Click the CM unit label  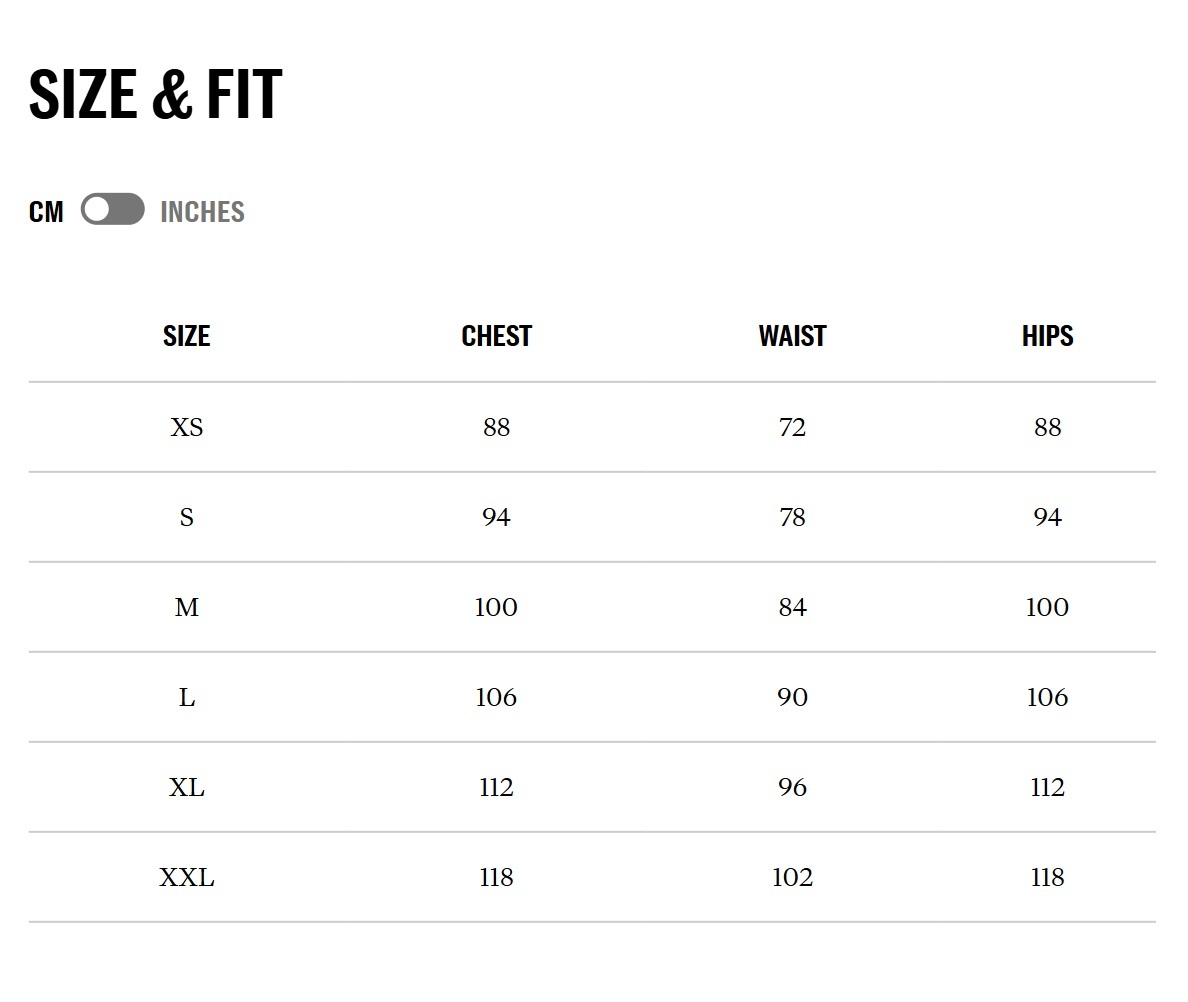point(46,212)
